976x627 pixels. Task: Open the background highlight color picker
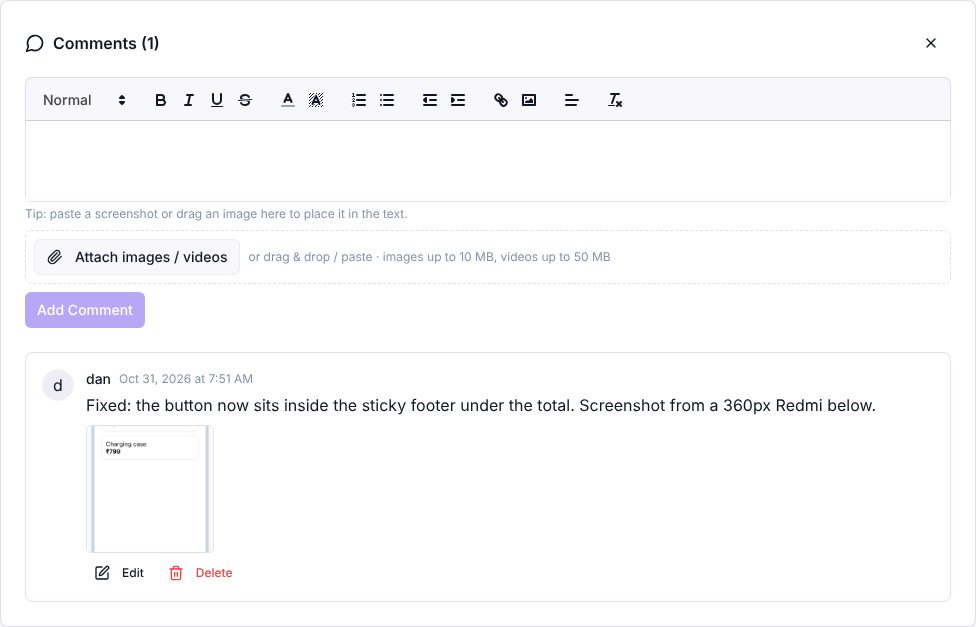(316, 100)
